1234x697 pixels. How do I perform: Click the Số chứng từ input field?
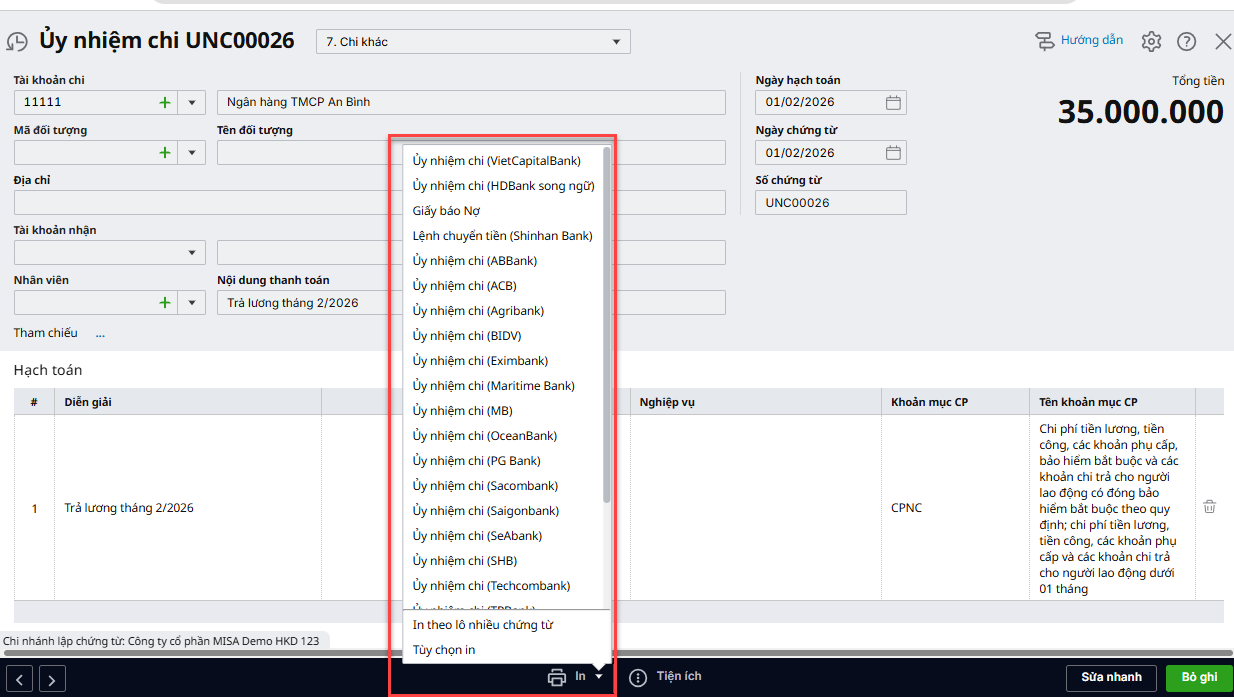(830, 203)
